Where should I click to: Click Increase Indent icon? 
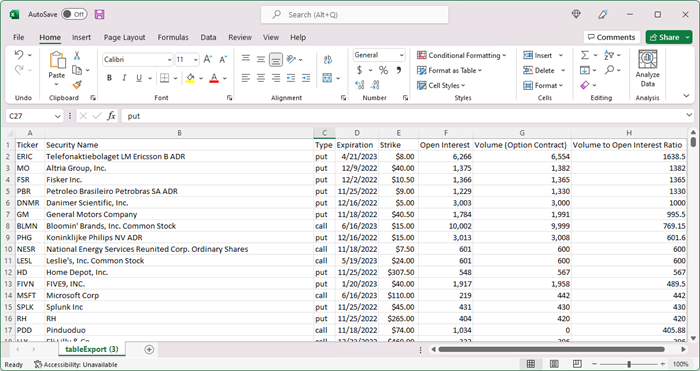click(306, 78)
